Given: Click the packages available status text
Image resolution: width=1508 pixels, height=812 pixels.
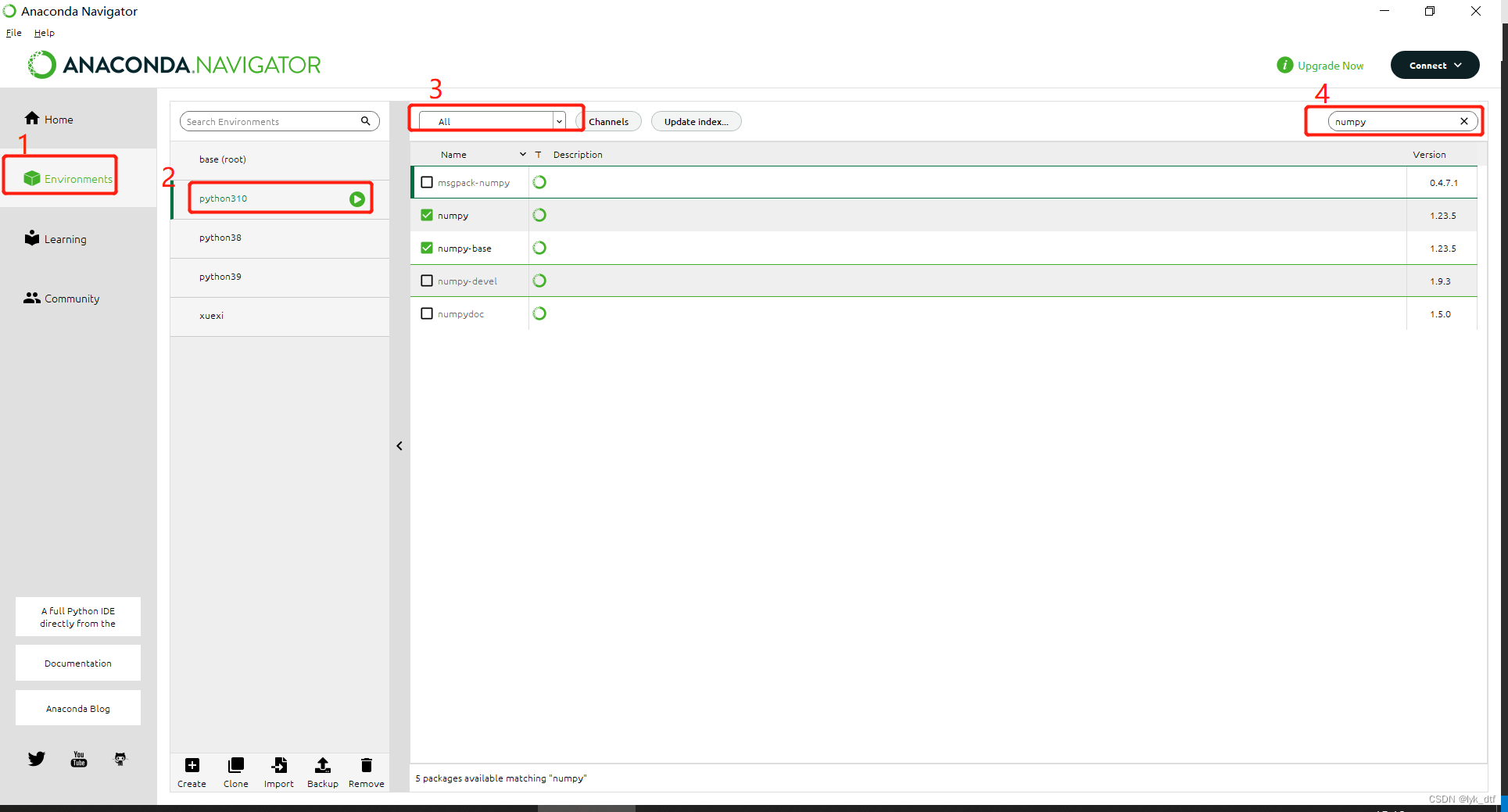Looking at the screenshot, I should [501, 778].
